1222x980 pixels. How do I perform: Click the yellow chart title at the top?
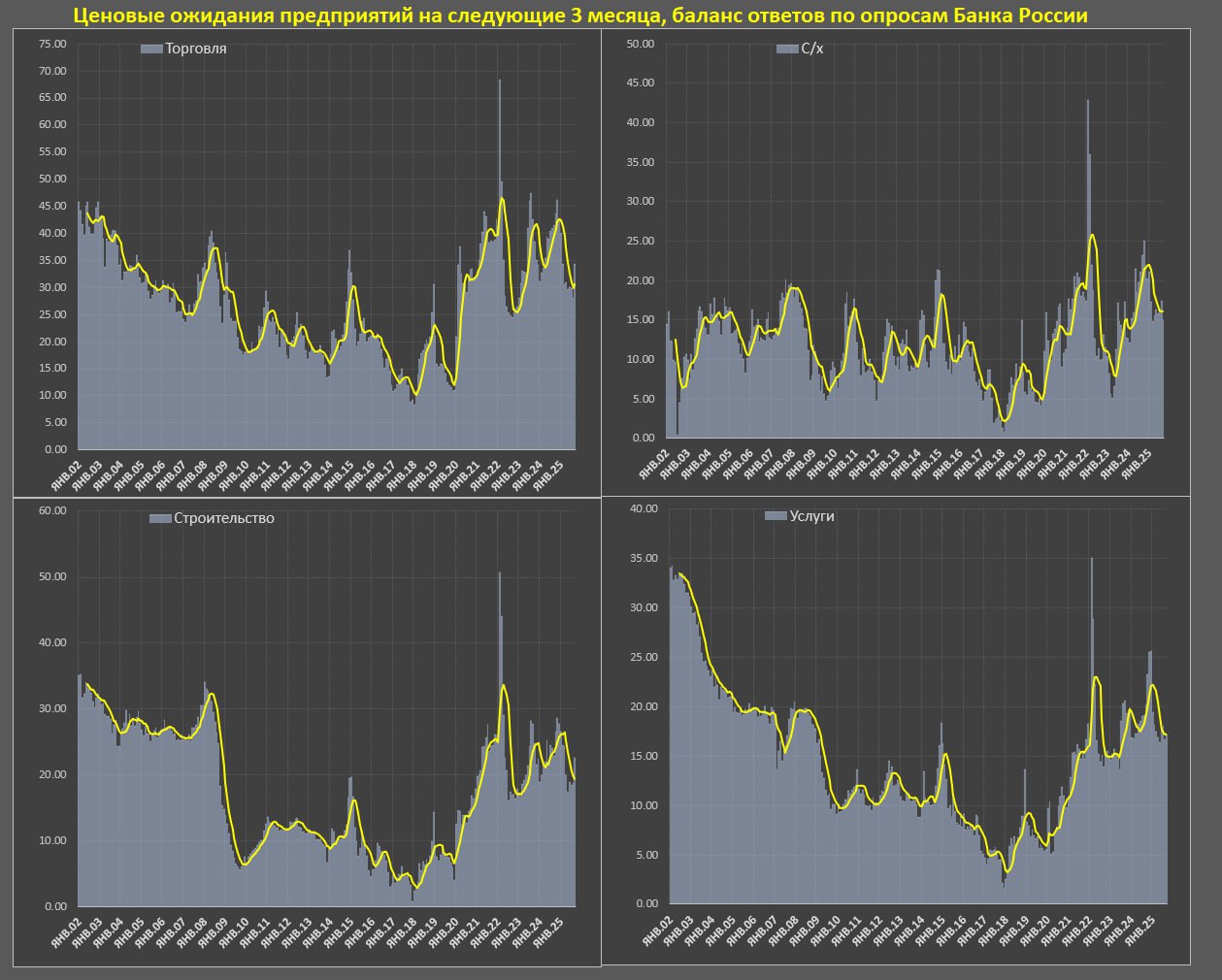[x=580, y=16]
